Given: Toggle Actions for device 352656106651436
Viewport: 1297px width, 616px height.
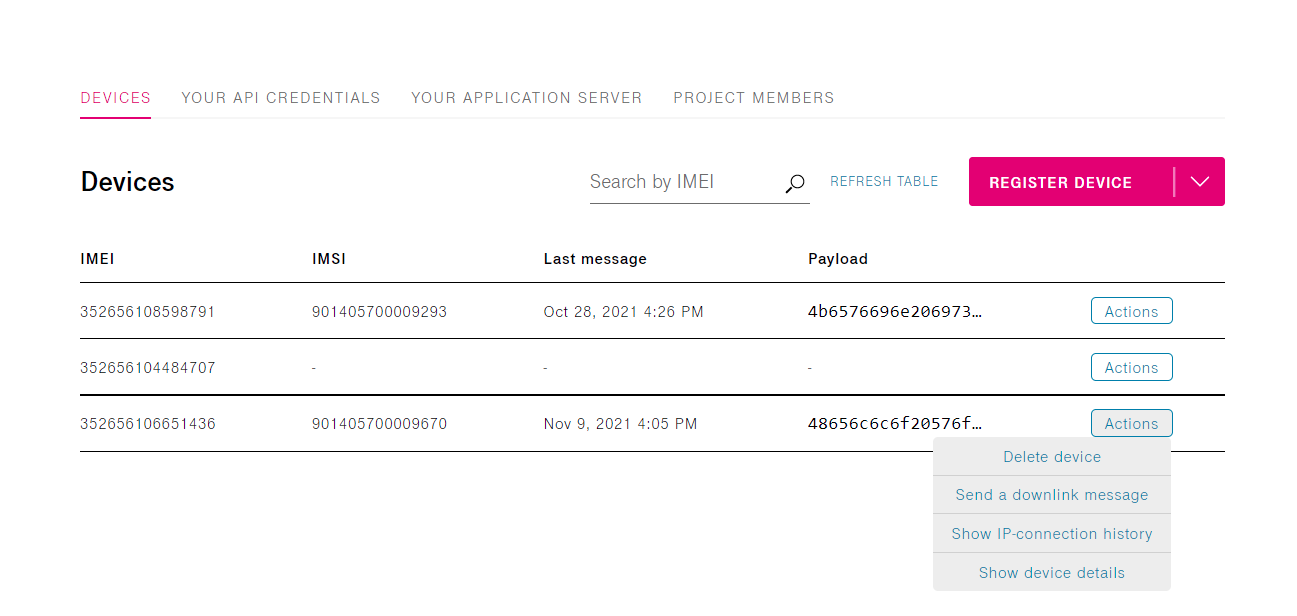Looking at the screenshot, I should point(1131,423).
